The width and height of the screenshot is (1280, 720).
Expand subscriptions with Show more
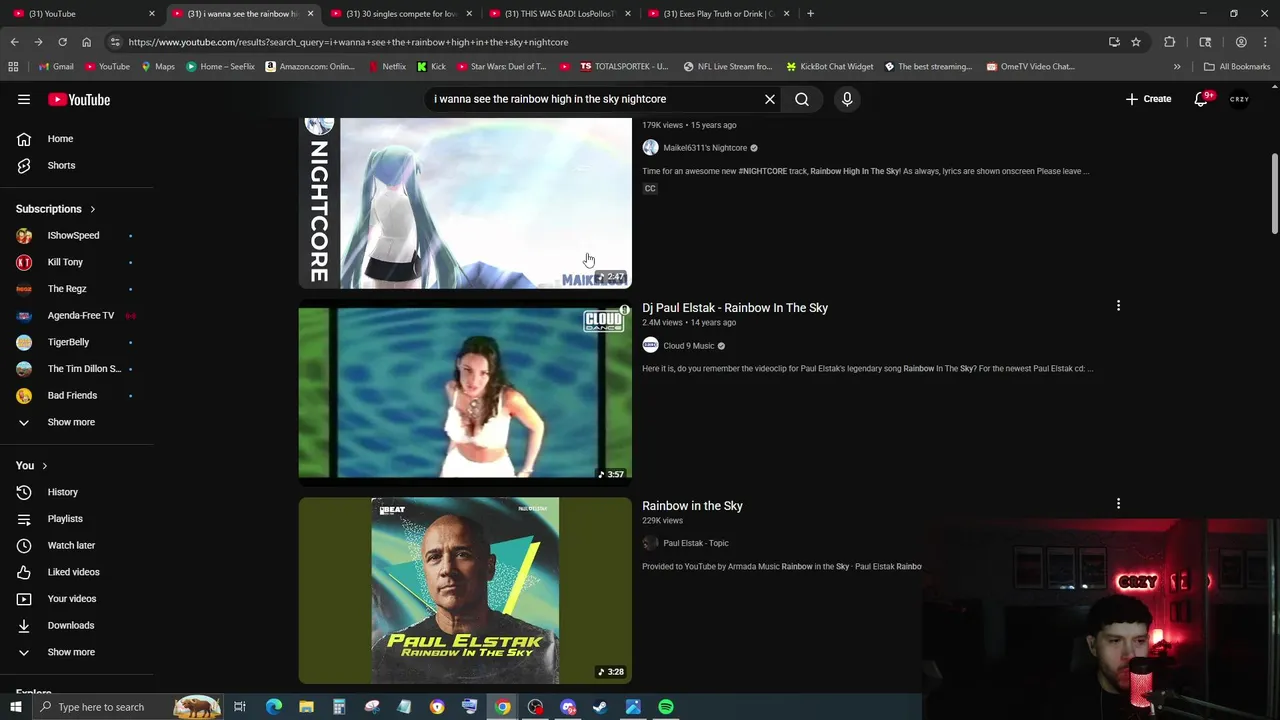[x=70, y=422]
